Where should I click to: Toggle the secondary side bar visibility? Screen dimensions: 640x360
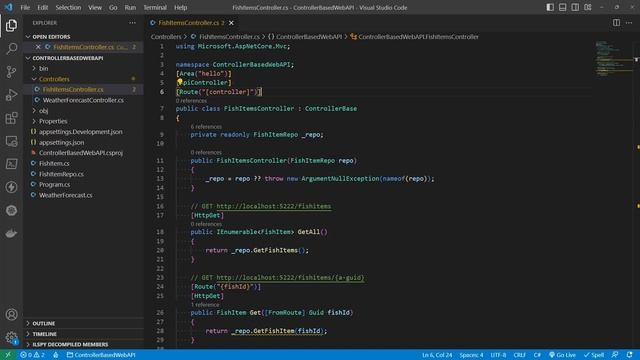575,7
